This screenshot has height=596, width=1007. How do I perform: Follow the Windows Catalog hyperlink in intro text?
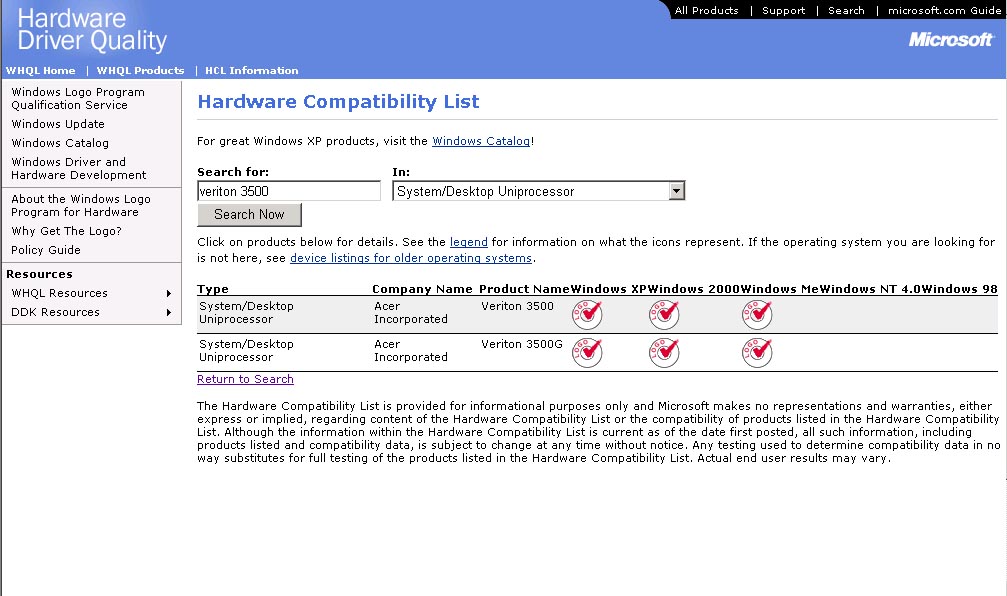point(480,142)
